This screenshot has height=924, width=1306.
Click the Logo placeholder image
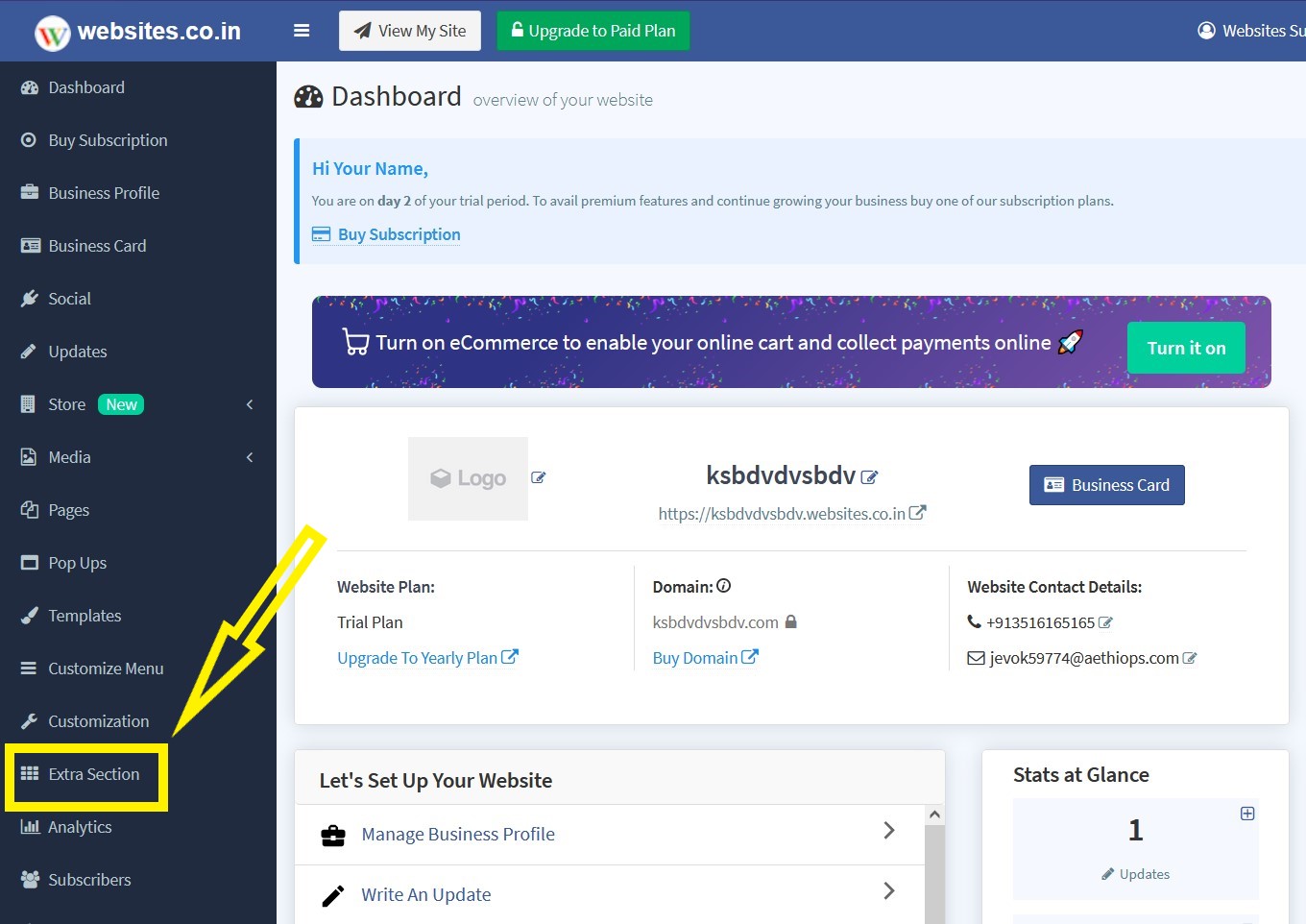469,478
